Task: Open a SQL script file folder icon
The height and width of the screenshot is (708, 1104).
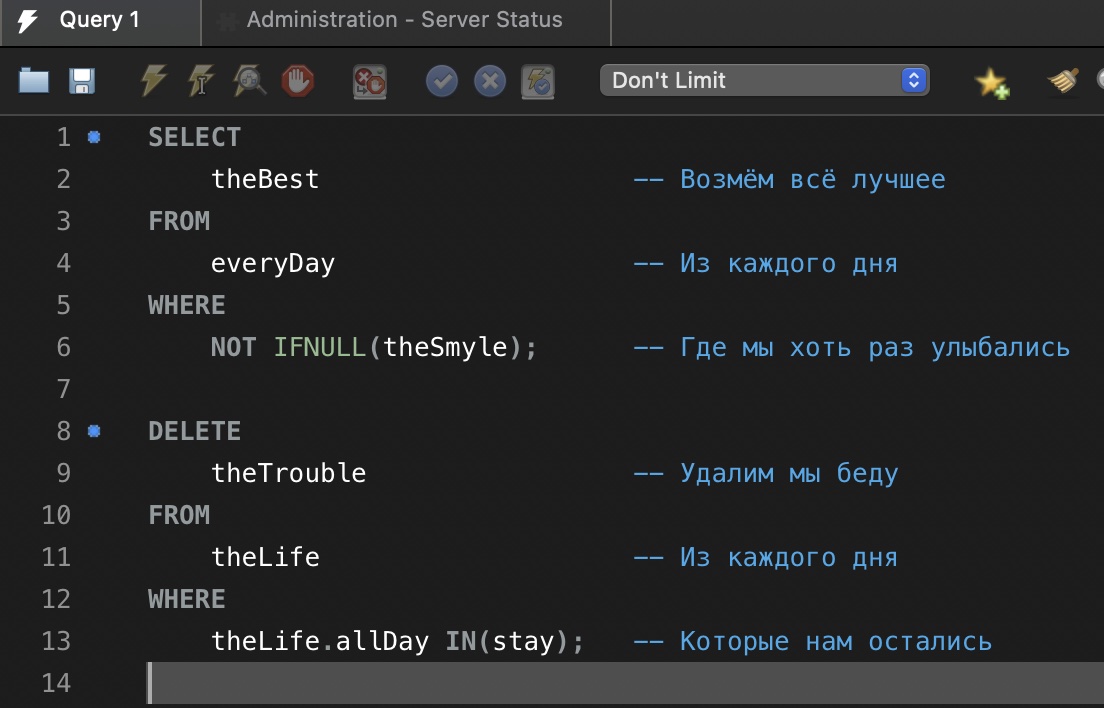Action: point(34,81)
